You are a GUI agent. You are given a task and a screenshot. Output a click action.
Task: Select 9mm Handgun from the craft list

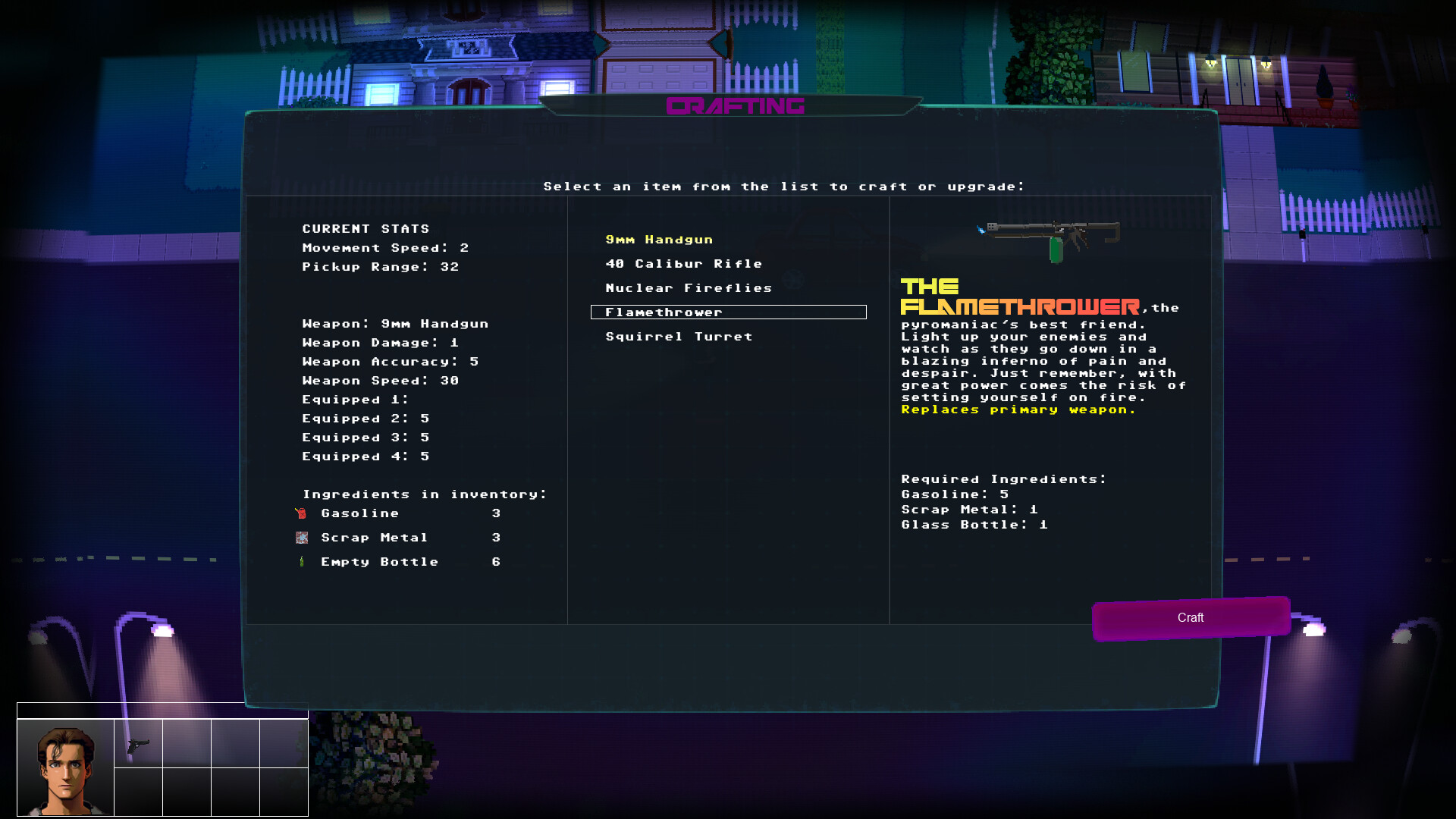(x=659, y=239)
